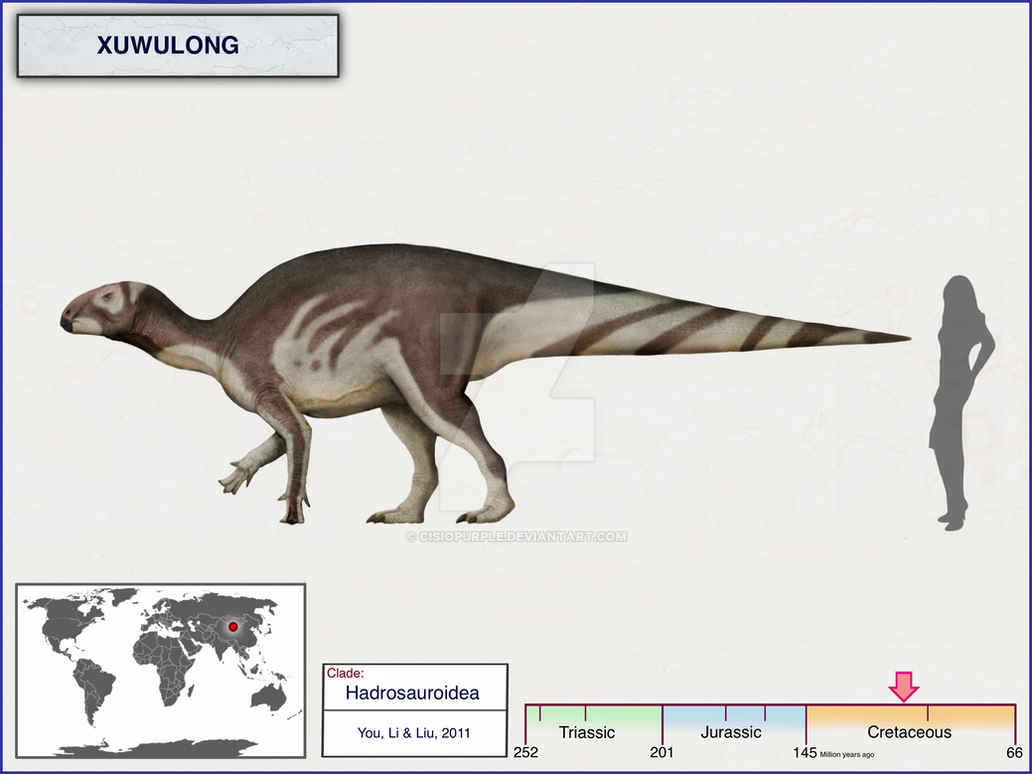Click the 145 timeline number
The height and width of the screenshot is (774, 1032).
(805, 752)
